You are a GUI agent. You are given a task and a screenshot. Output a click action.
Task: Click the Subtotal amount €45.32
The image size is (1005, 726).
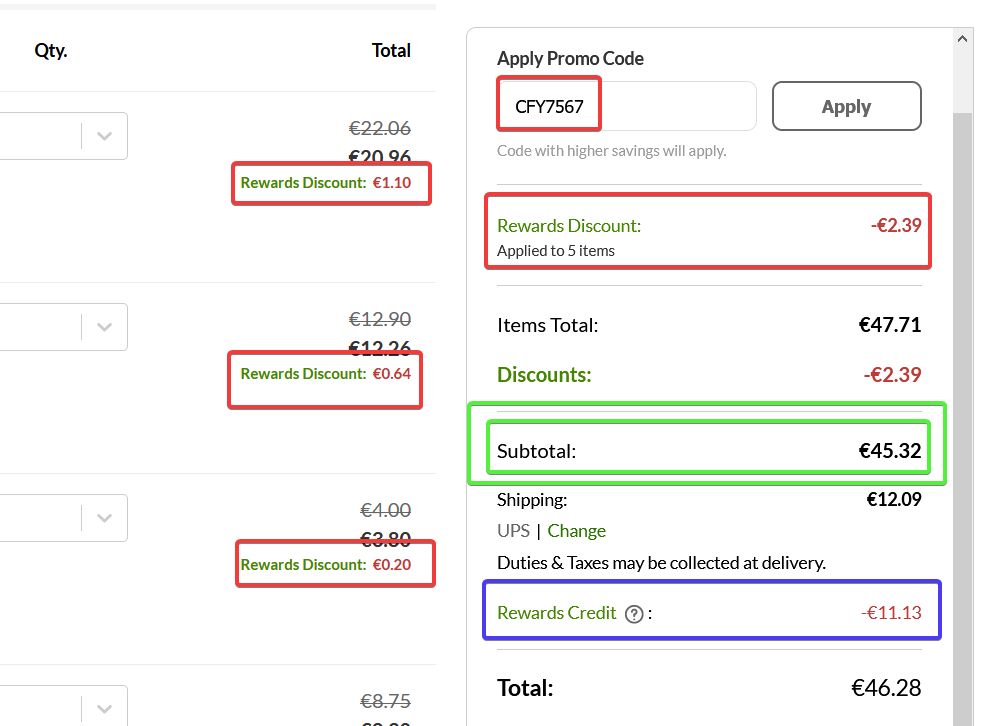point(890,451)
